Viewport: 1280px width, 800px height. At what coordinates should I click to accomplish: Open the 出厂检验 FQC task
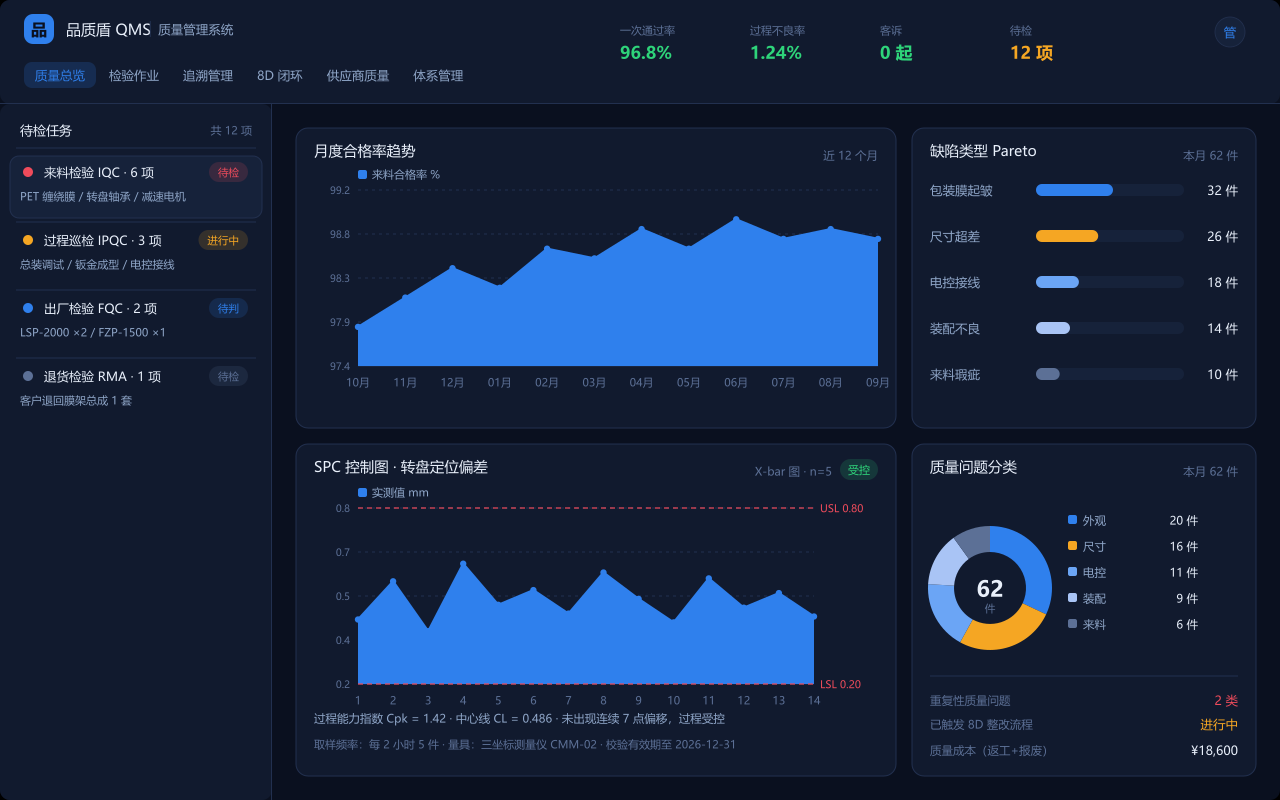click(136, 322)
